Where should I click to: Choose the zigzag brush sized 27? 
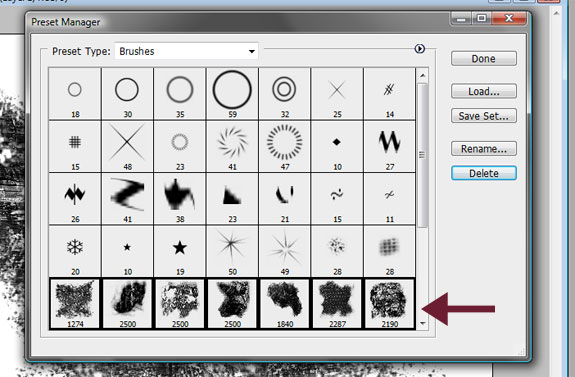tap(389, 146)
